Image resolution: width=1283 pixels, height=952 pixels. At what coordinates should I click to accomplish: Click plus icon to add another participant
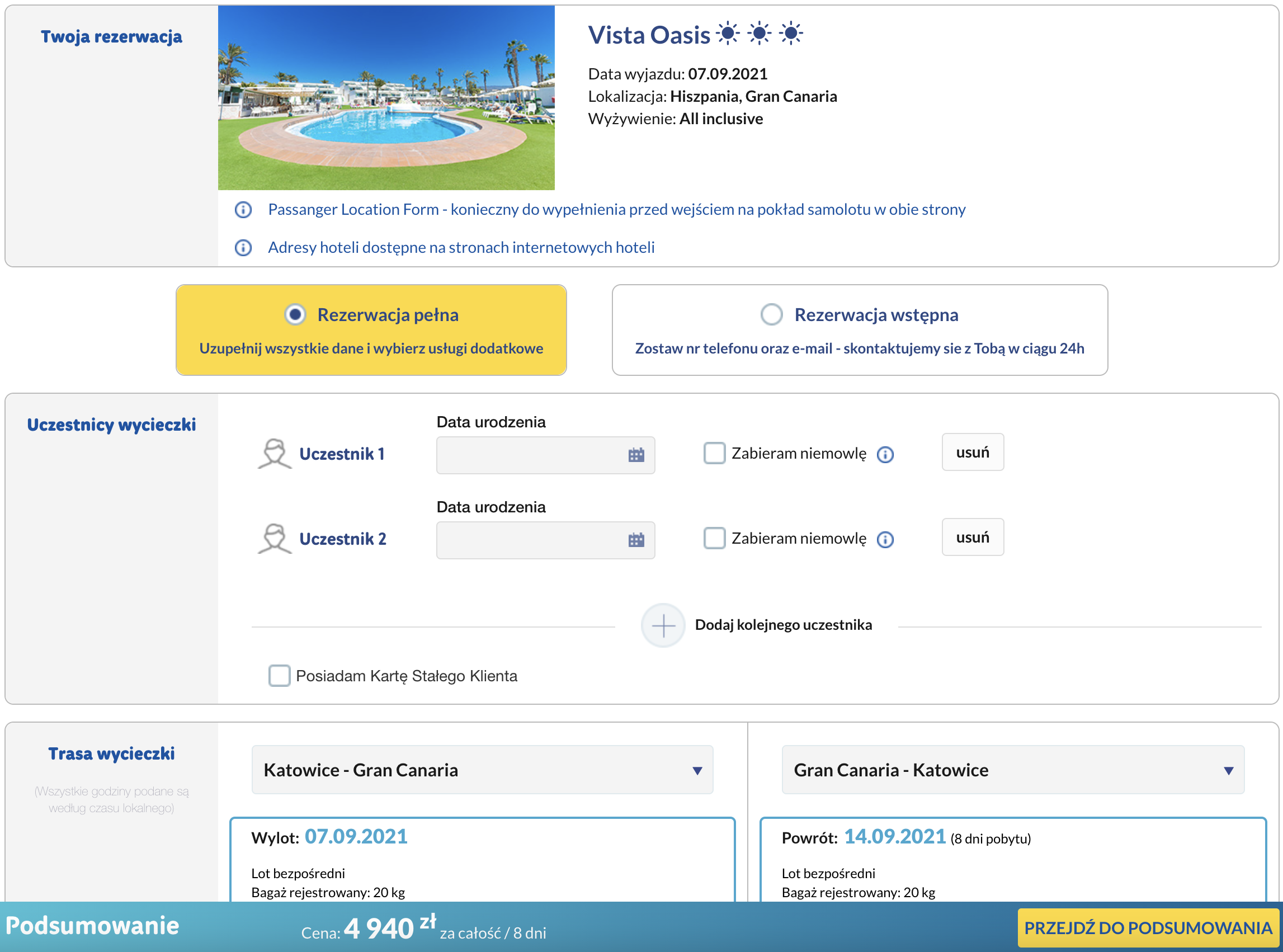coord(663,625)
